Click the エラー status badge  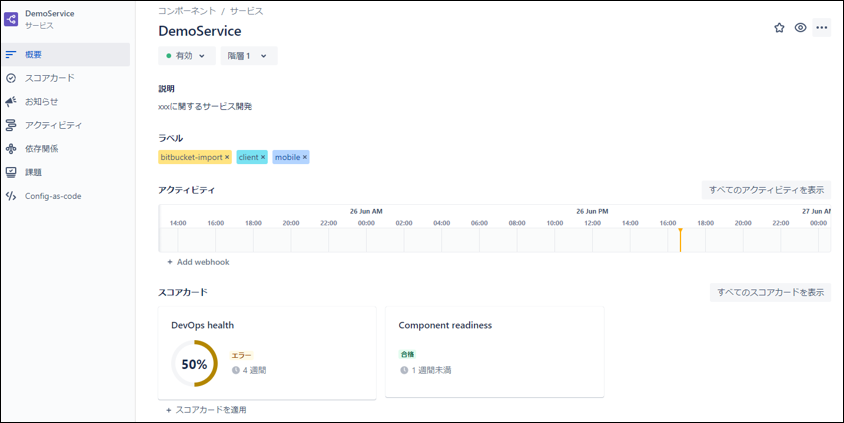[241, 356]
